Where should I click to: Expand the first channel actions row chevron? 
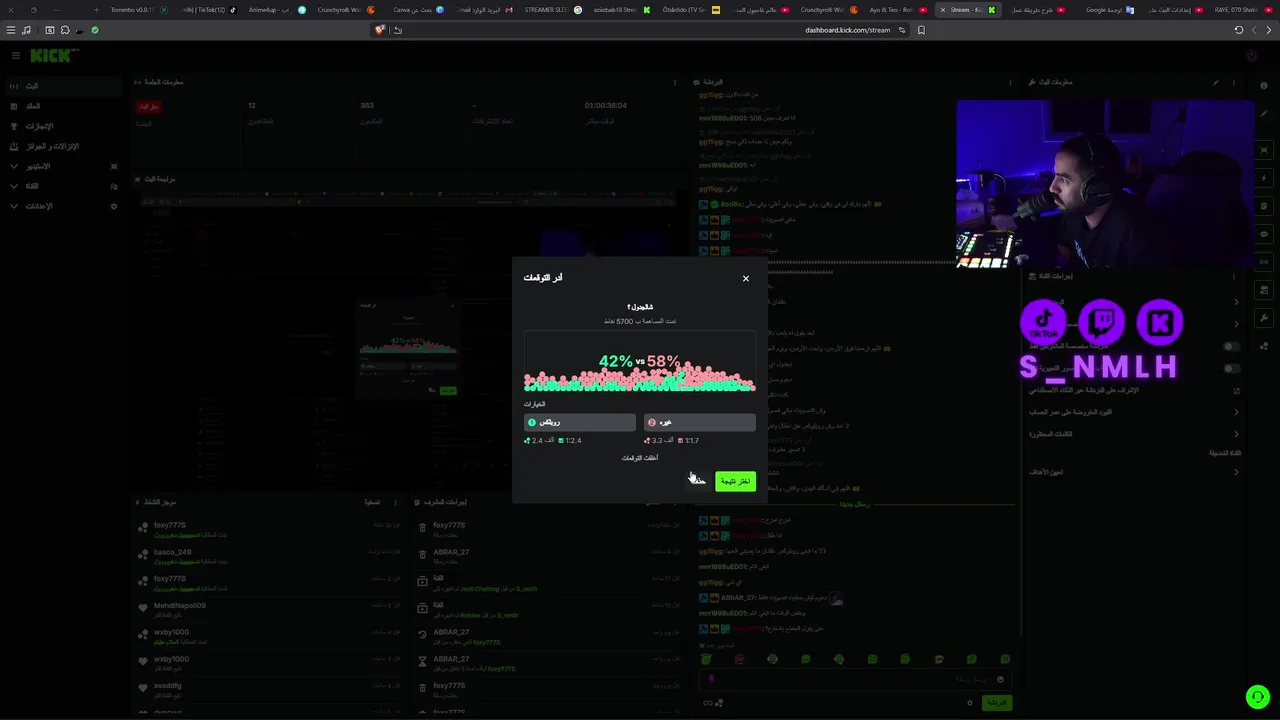[1236, 302]
